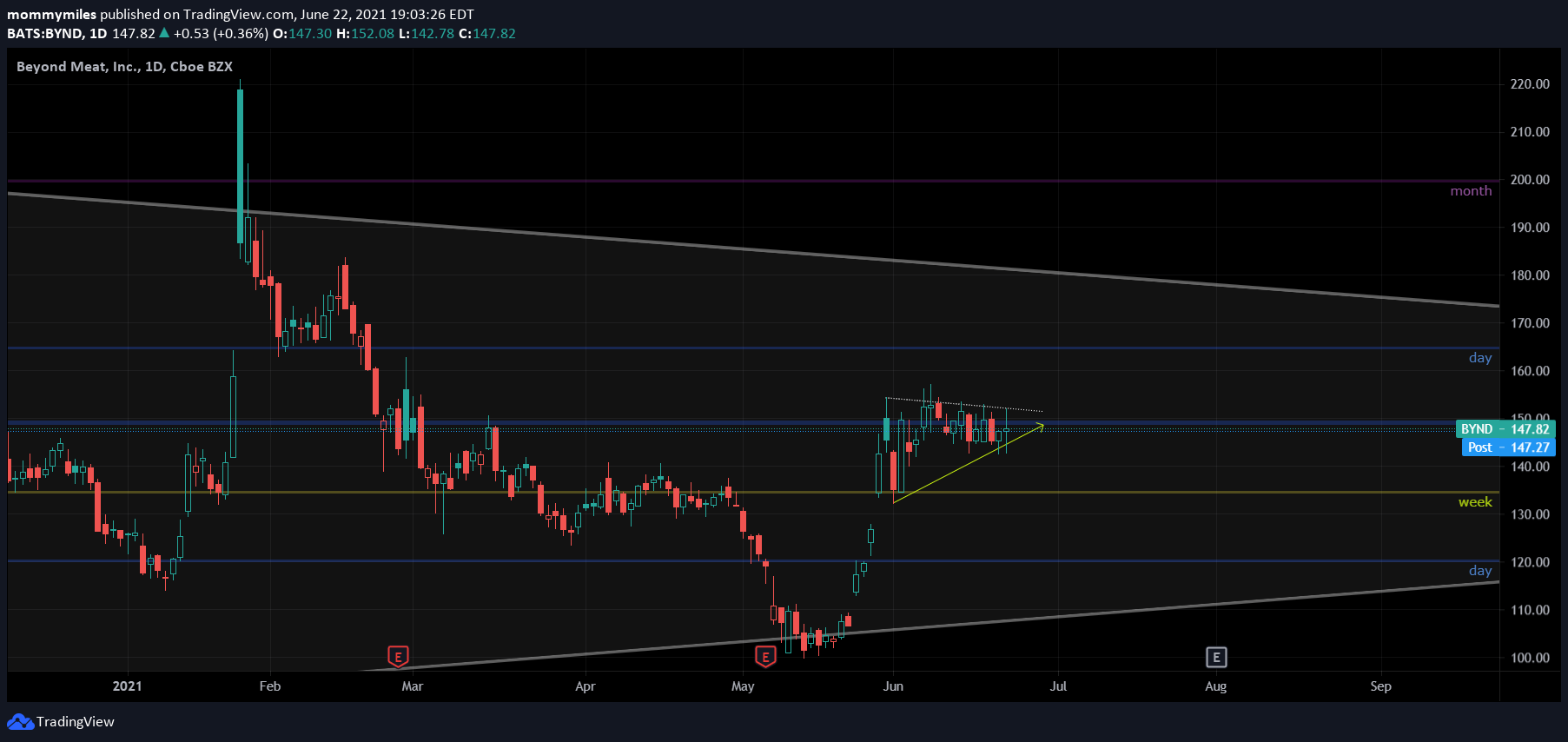Viewport: 1568px width, 742px height.
Task: Select the upper blue 'day' level label
Action: (x=1480, y=358)
